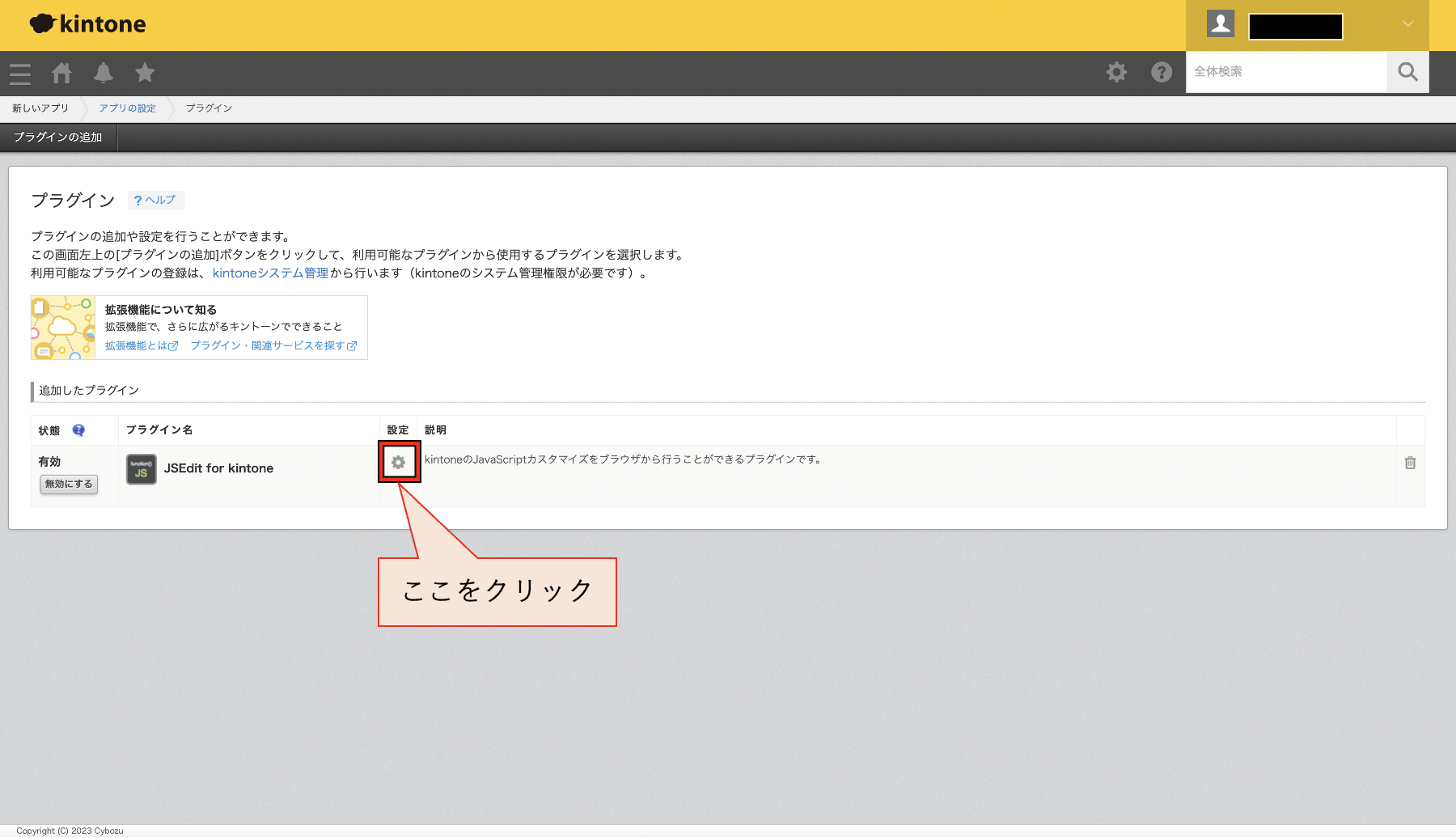The width and height of the screenshot is (1456, 838).
Task: Open the 拡張機能とは external link
Action: click(141, 345)
